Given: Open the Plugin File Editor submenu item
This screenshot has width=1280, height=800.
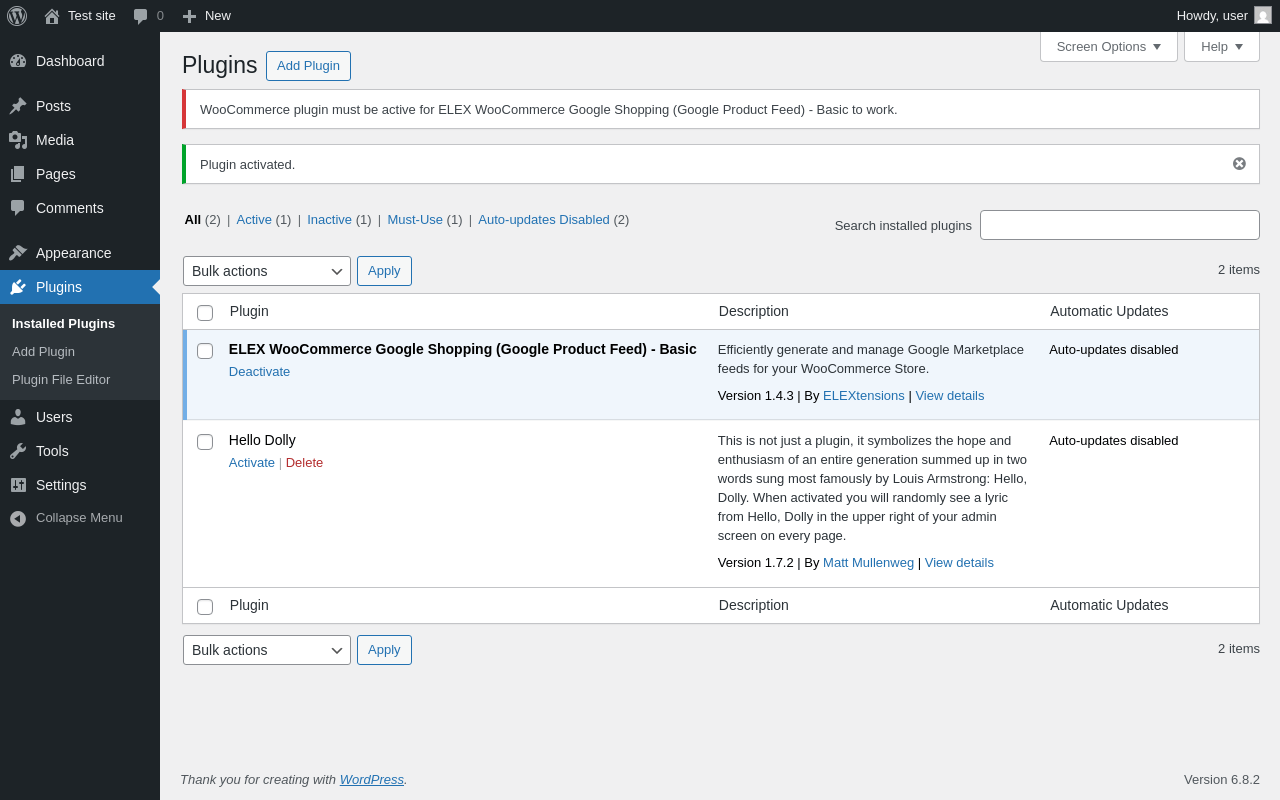Looking at the screenshot, I should [61, 380].
